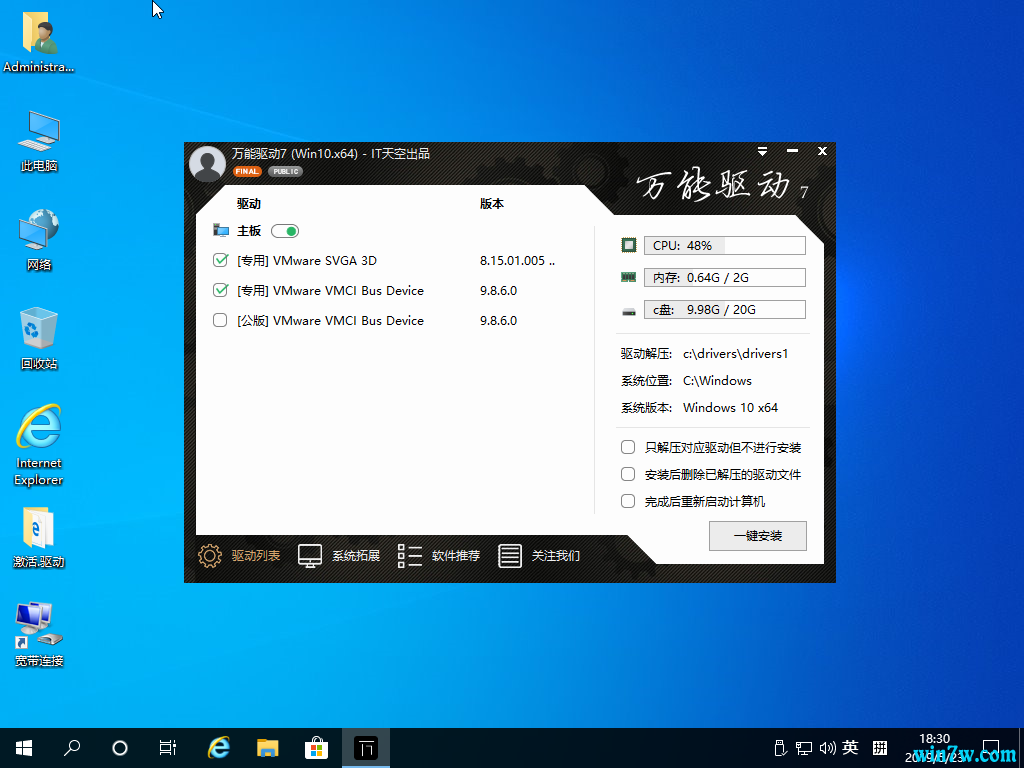
Task: Click the c:\drivers\drivers1 path
Action: tap(735, 354)
